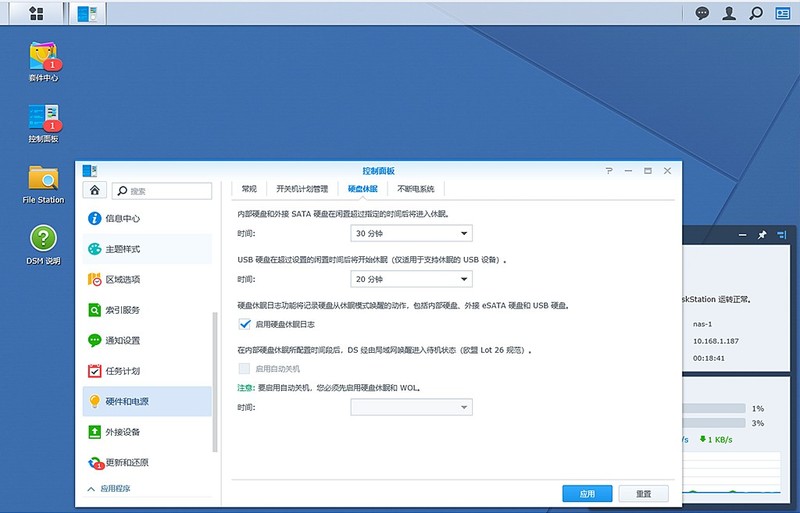Viewport: 800px width, 513px height.
Task: Minimize the widget panel
Action: click(x=742, y=235)
